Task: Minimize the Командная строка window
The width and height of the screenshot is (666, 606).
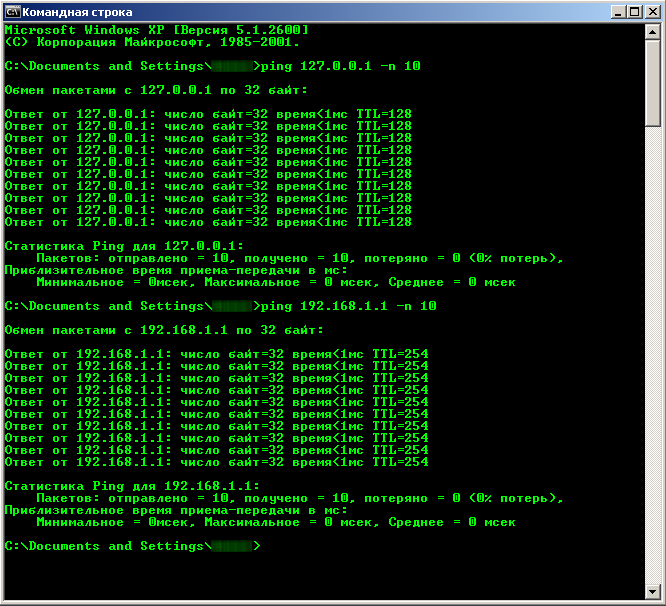Action: pyautogui.click(x=616, y=12)
